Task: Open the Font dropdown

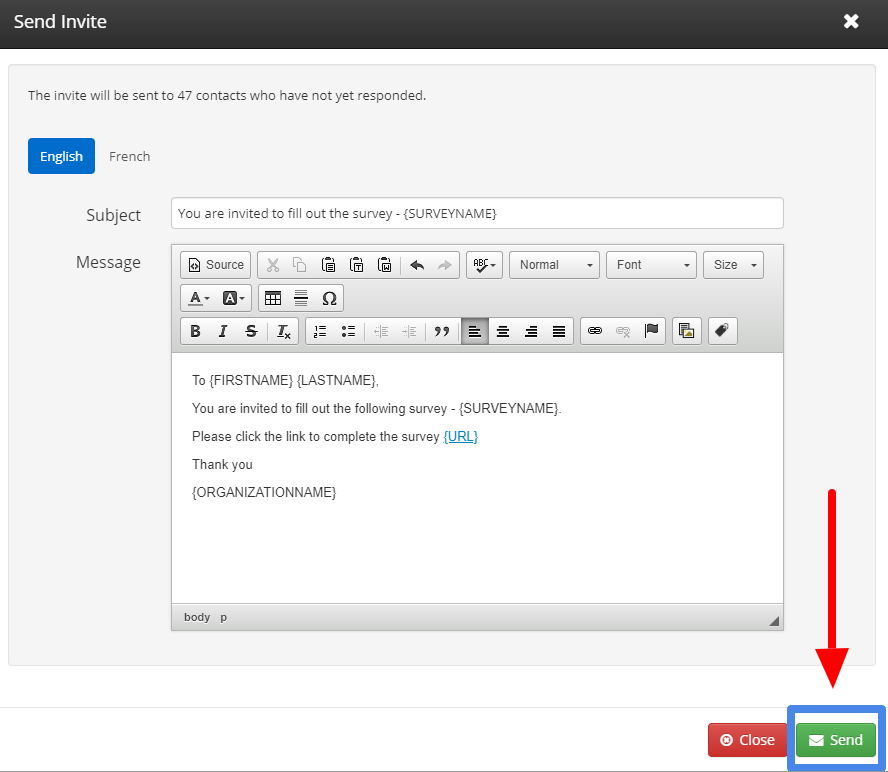Action: [651, 265]
